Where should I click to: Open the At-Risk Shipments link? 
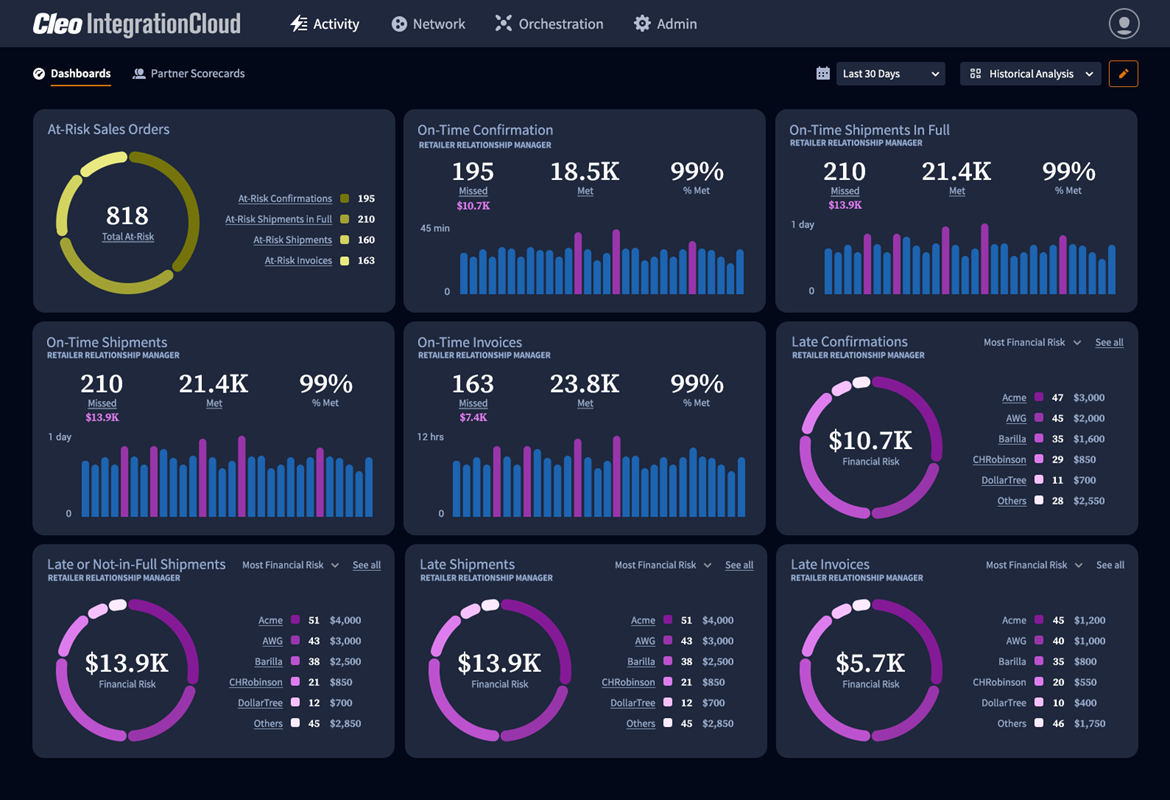coord(292,240)
